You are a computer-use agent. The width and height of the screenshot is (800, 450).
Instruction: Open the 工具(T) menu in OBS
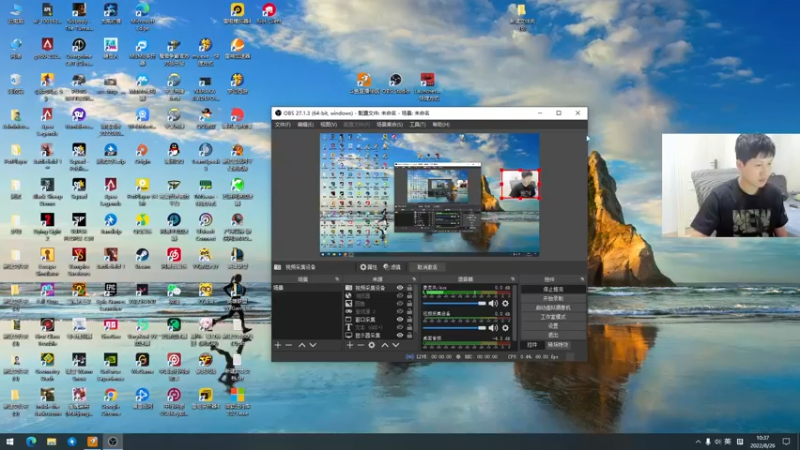[417, 124]
